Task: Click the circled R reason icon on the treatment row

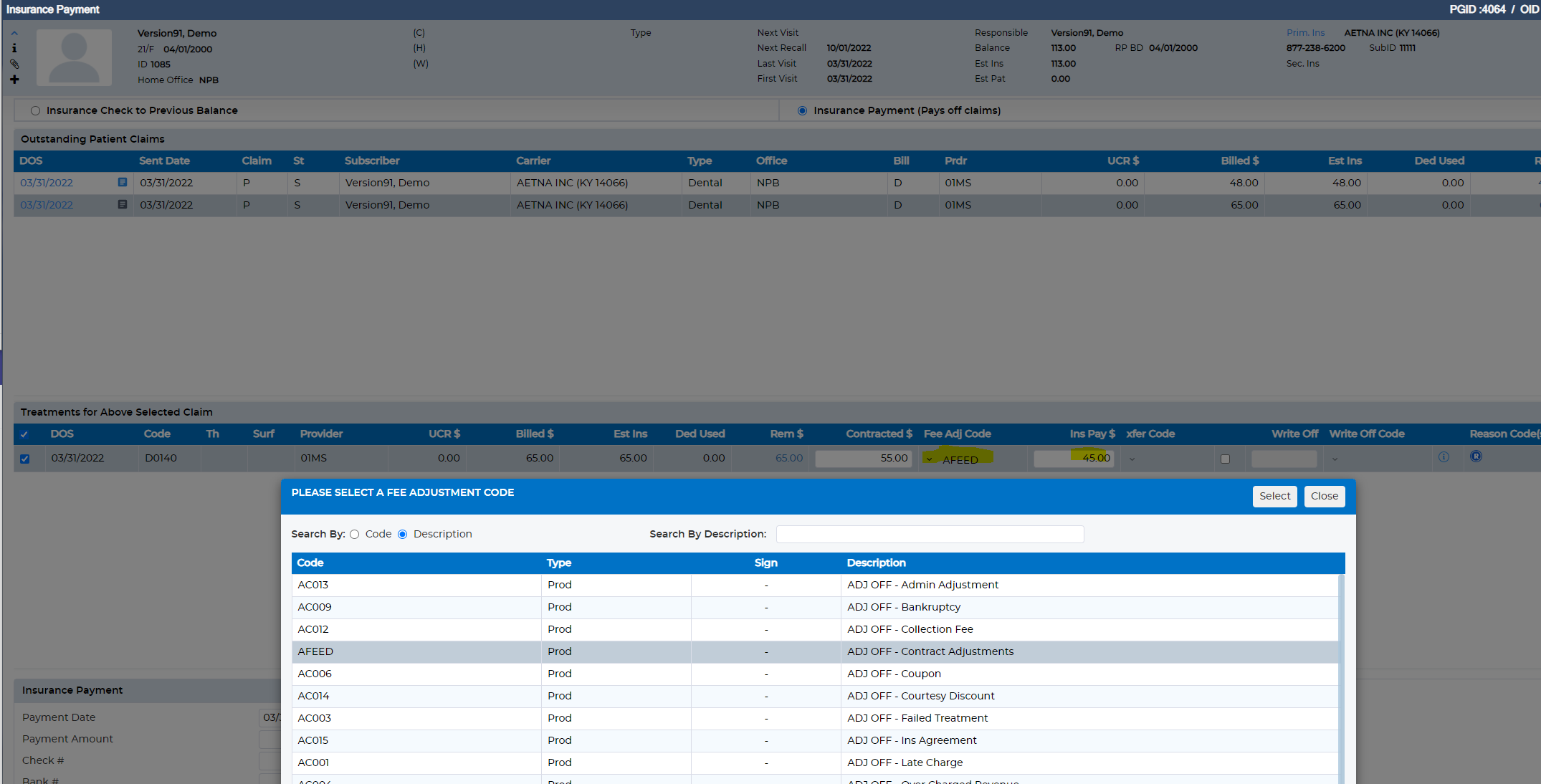Action: [x=1476, y=456]
